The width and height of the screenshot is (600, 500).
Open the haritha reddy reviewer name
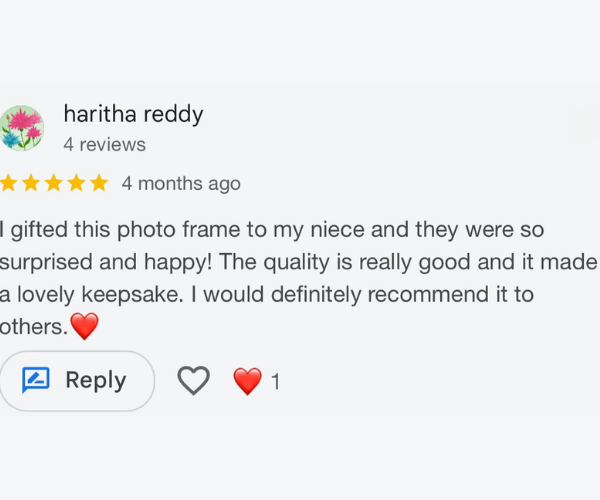(133, 114)
